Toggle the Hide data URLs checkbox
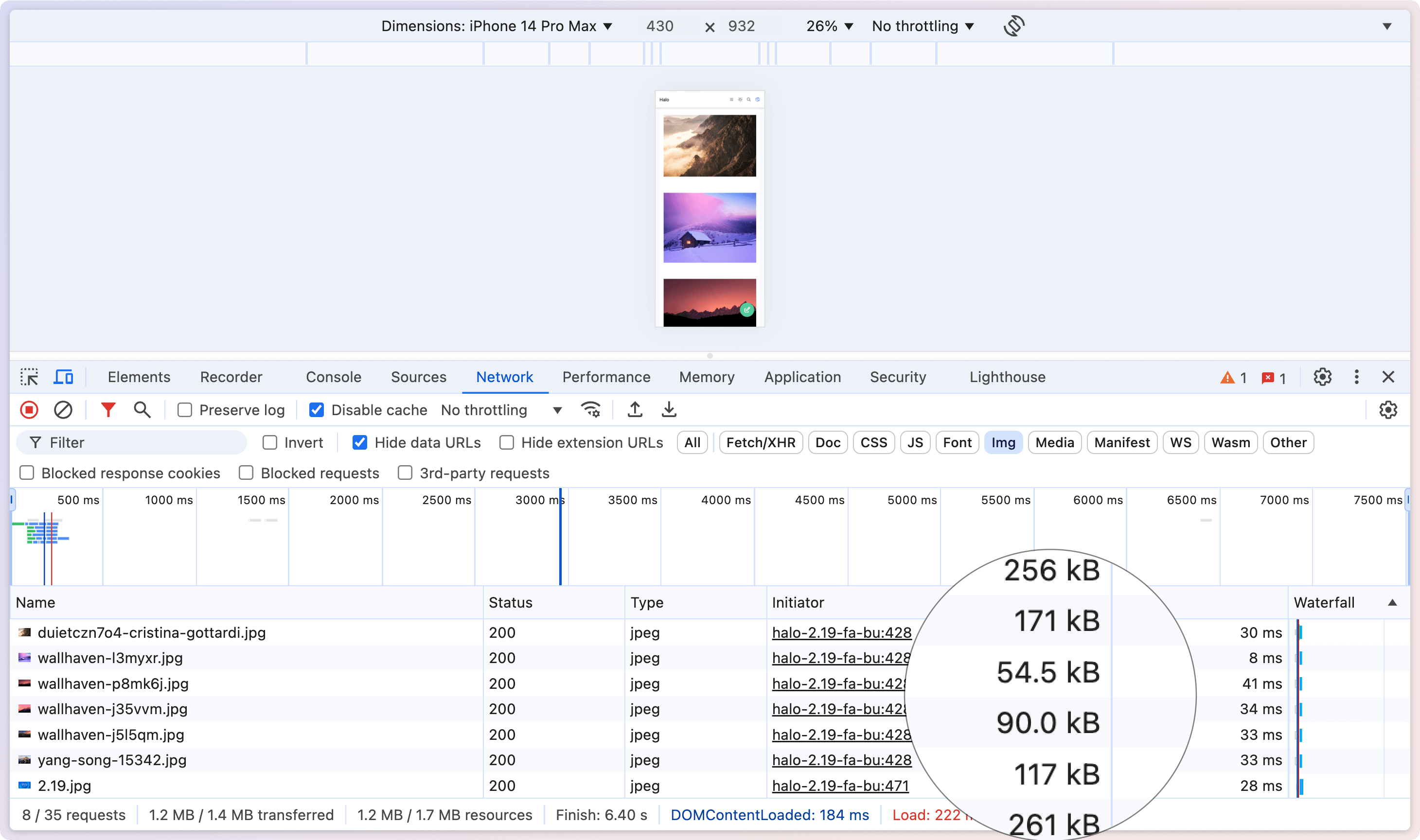This screenshot has width=1420, height=840. click(360, 442)
